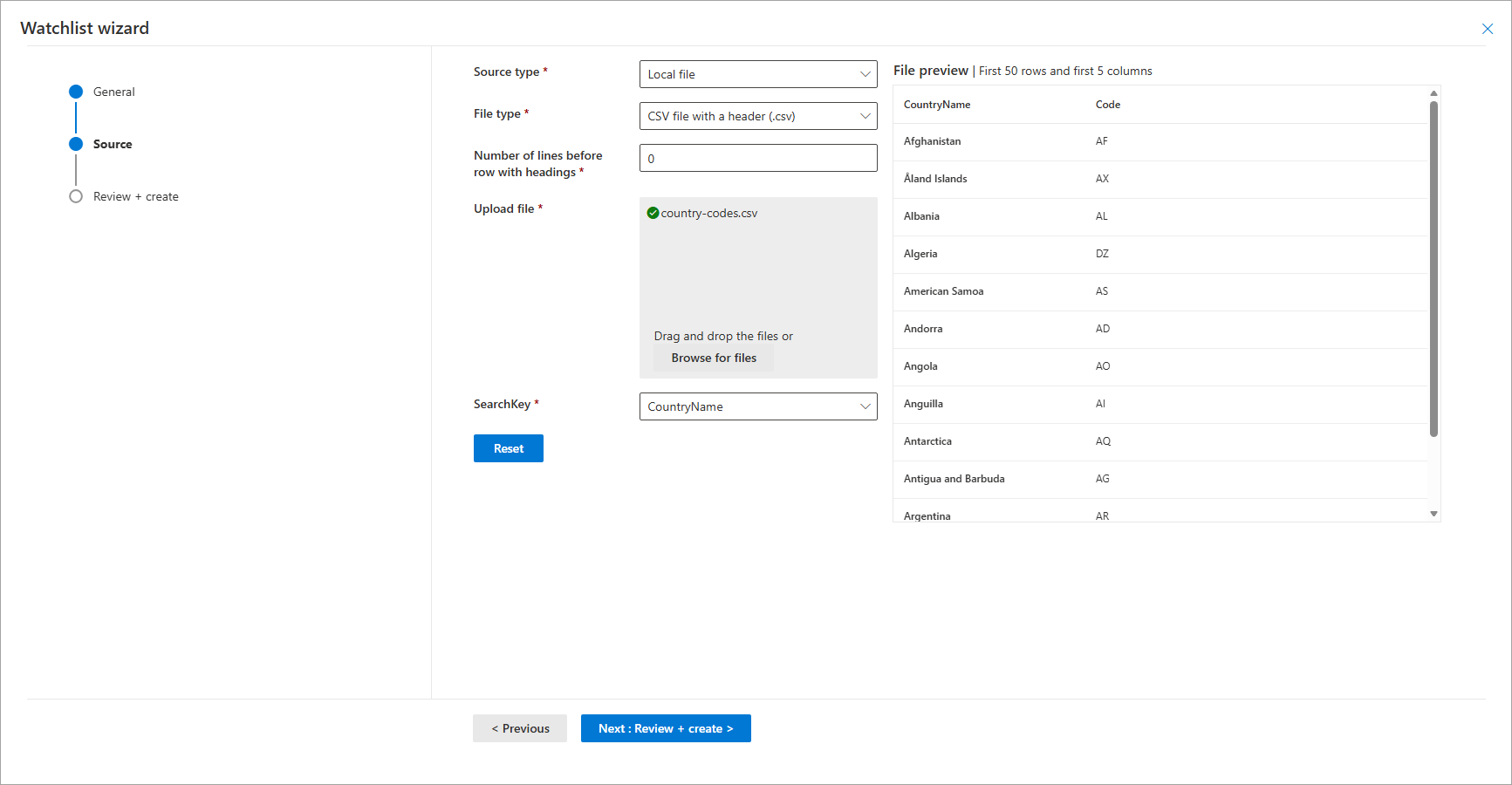Close the Watchlist wizard with the X icon
This screenshot has width=1512, height=785.
tap(1487, 29)
